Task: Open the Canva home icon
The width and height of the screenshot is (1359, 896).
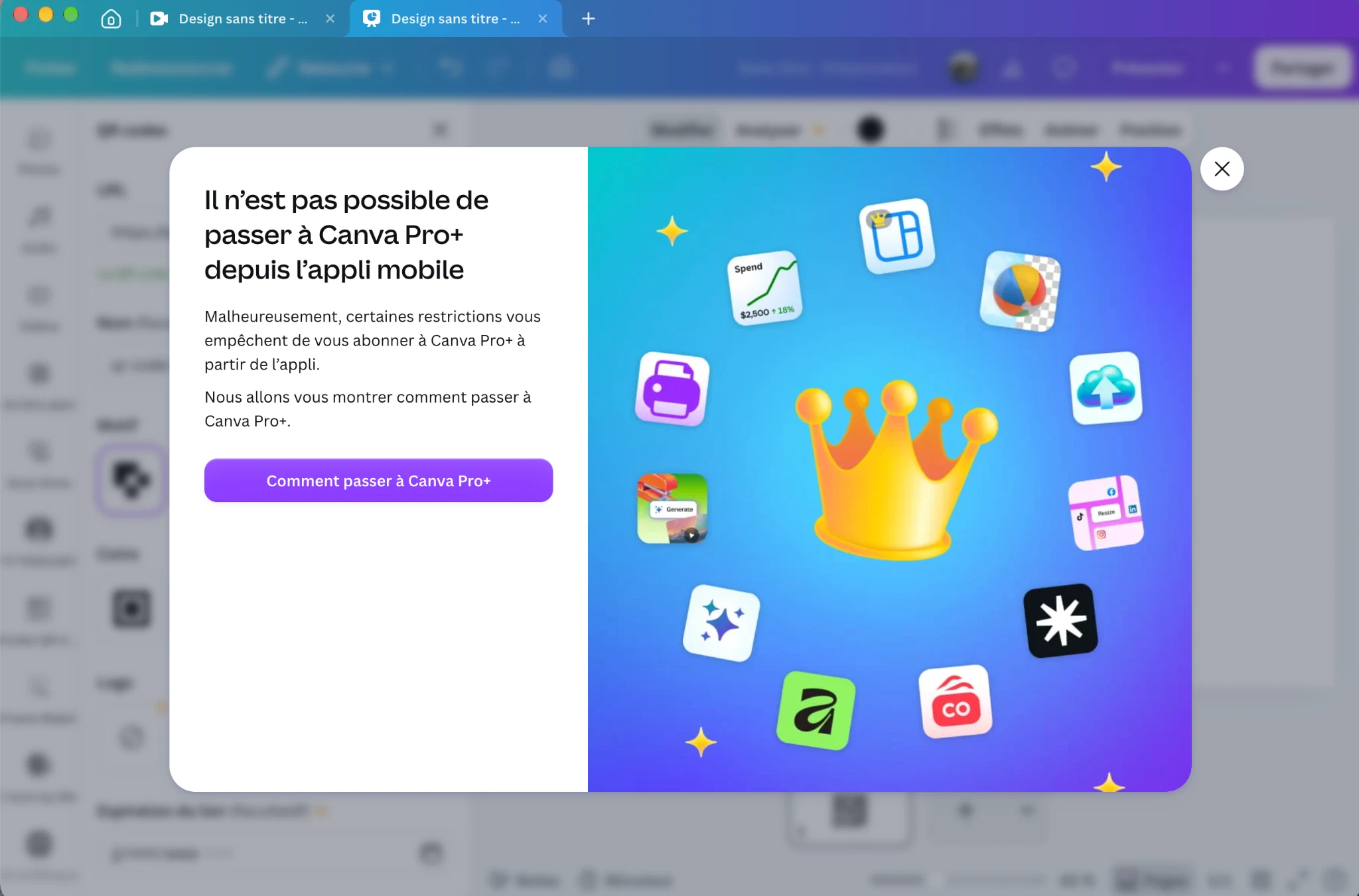Action: click(111, 19)
